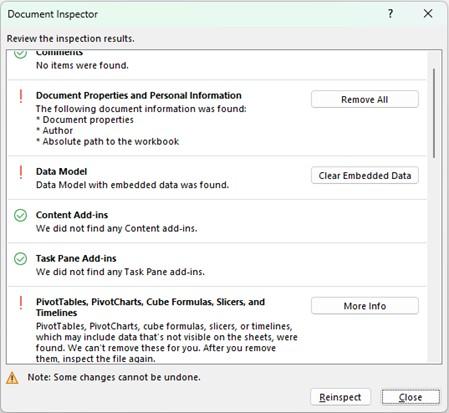This screenshot has width=449, height=413.
Task: Open help with the question mark icon
Action: (x=390, y=14)
